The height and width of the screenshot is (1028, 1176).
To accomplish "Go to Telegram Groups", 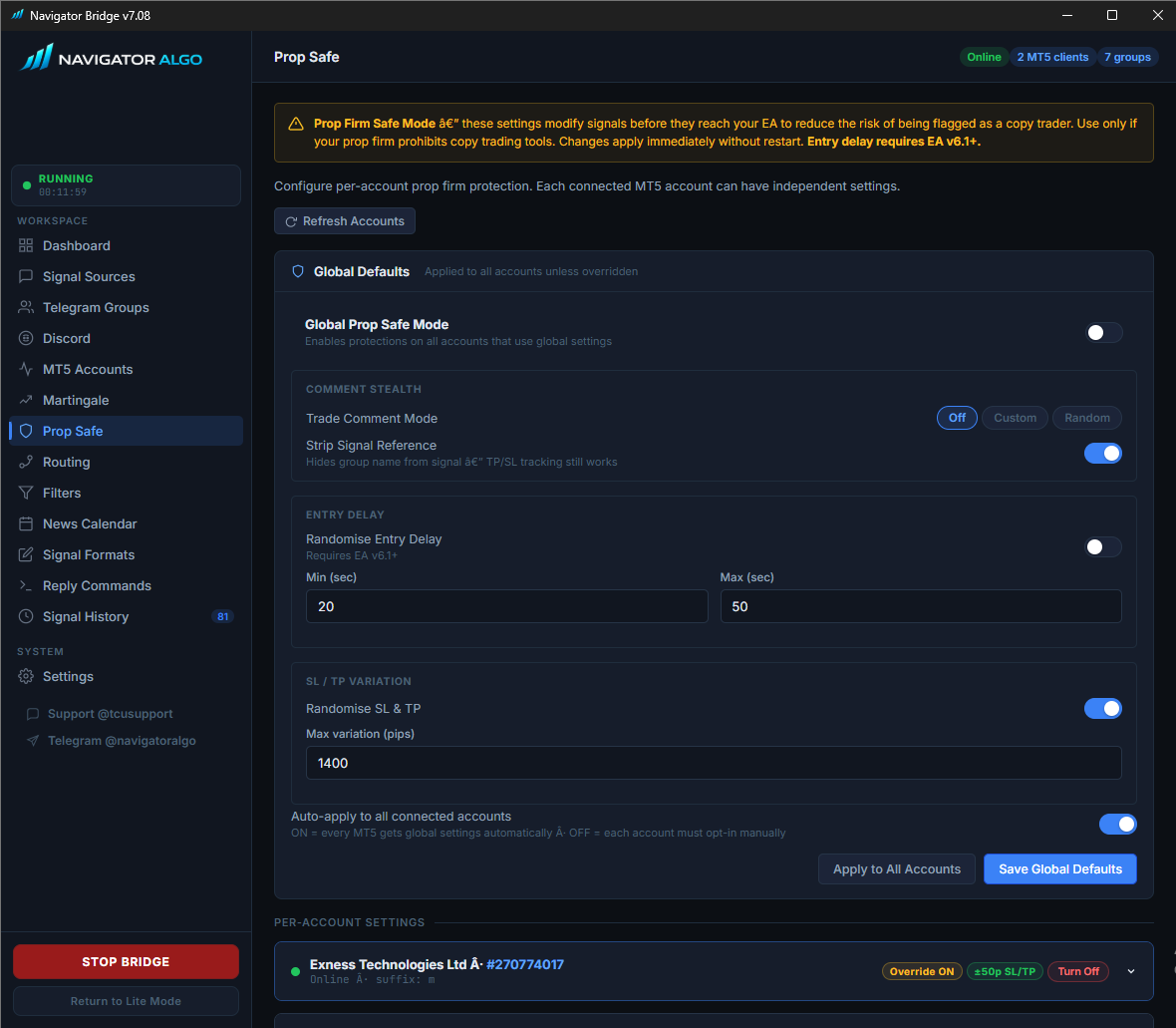I will click(126, 307).
